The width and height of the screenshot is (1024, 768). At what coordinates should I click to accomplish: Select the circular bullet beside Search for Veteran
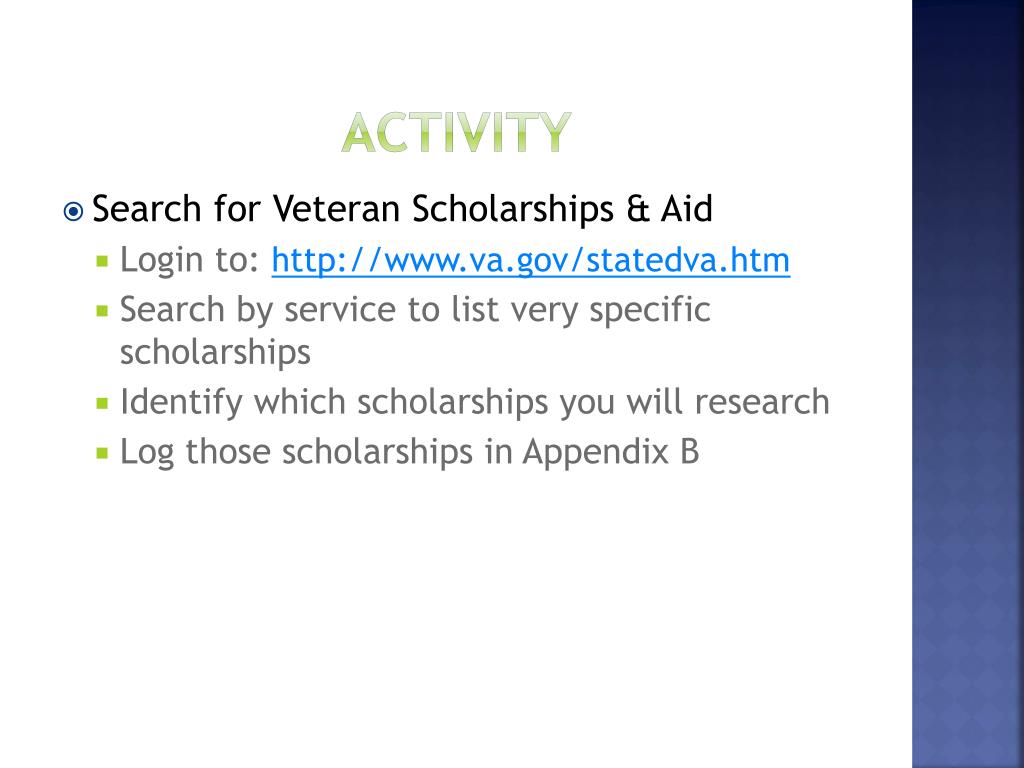pyautogui.click(x=73, y=212)
